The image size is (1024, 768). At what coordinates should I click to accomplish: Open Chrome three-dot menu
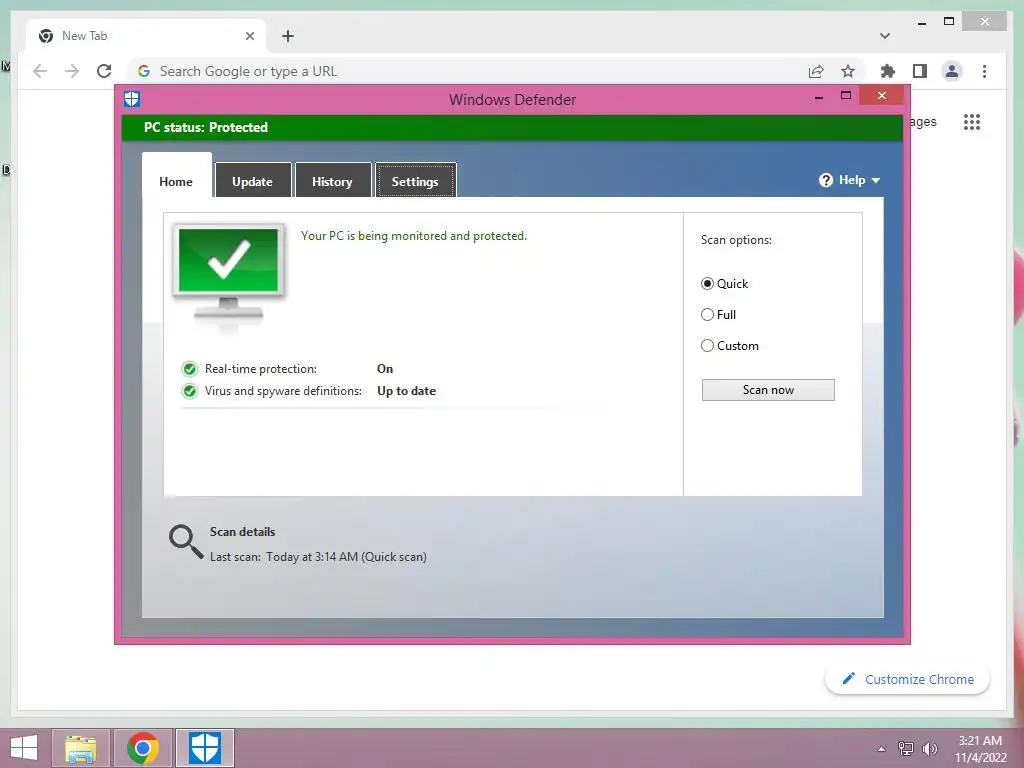tap(984, 71)
